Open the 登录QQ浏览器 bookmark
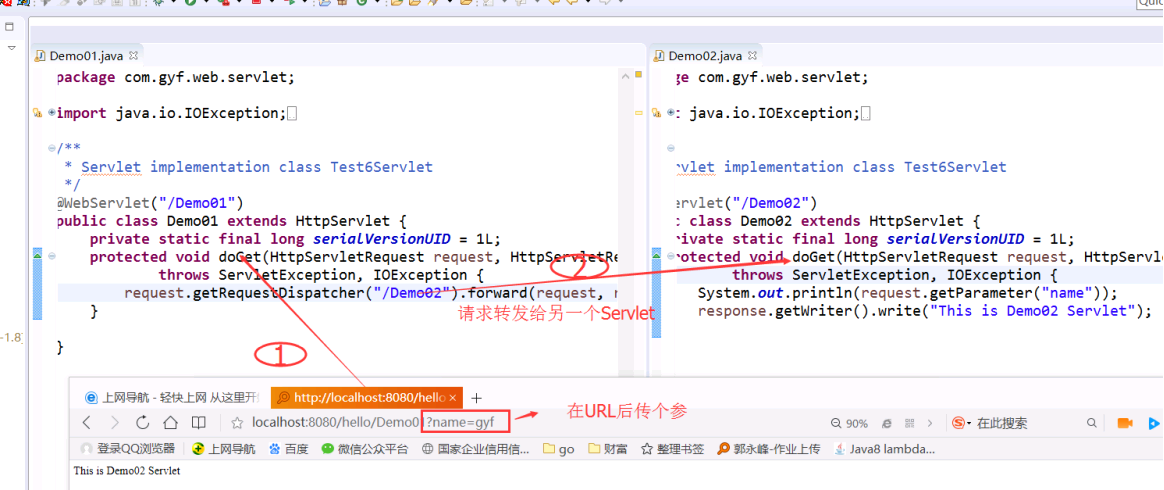Image resolution: width=1164 pixels, height=490 pixels. 127,448
